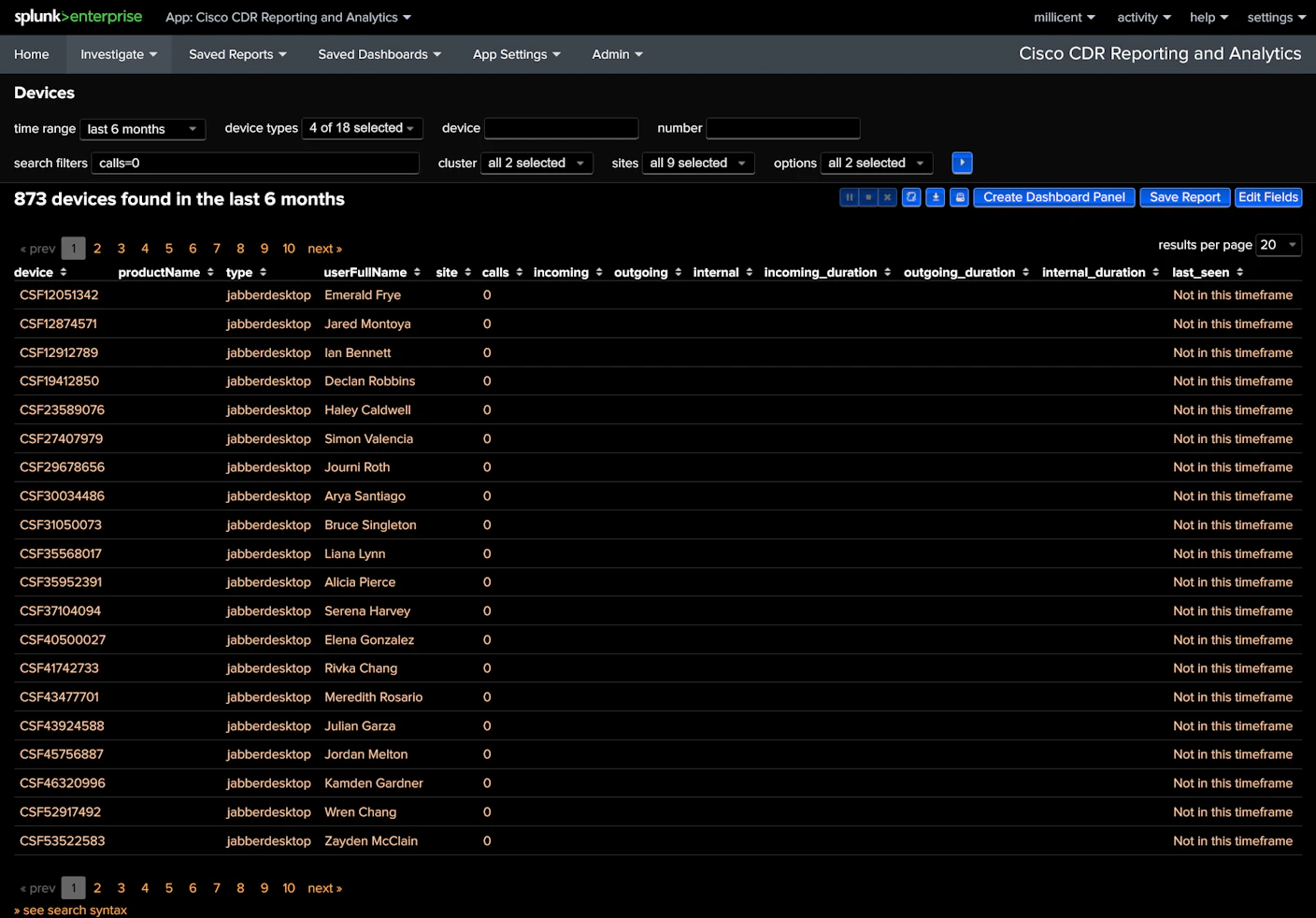Click the search filters field
This screenshot has width=1316, height=918.
[255, 163]
